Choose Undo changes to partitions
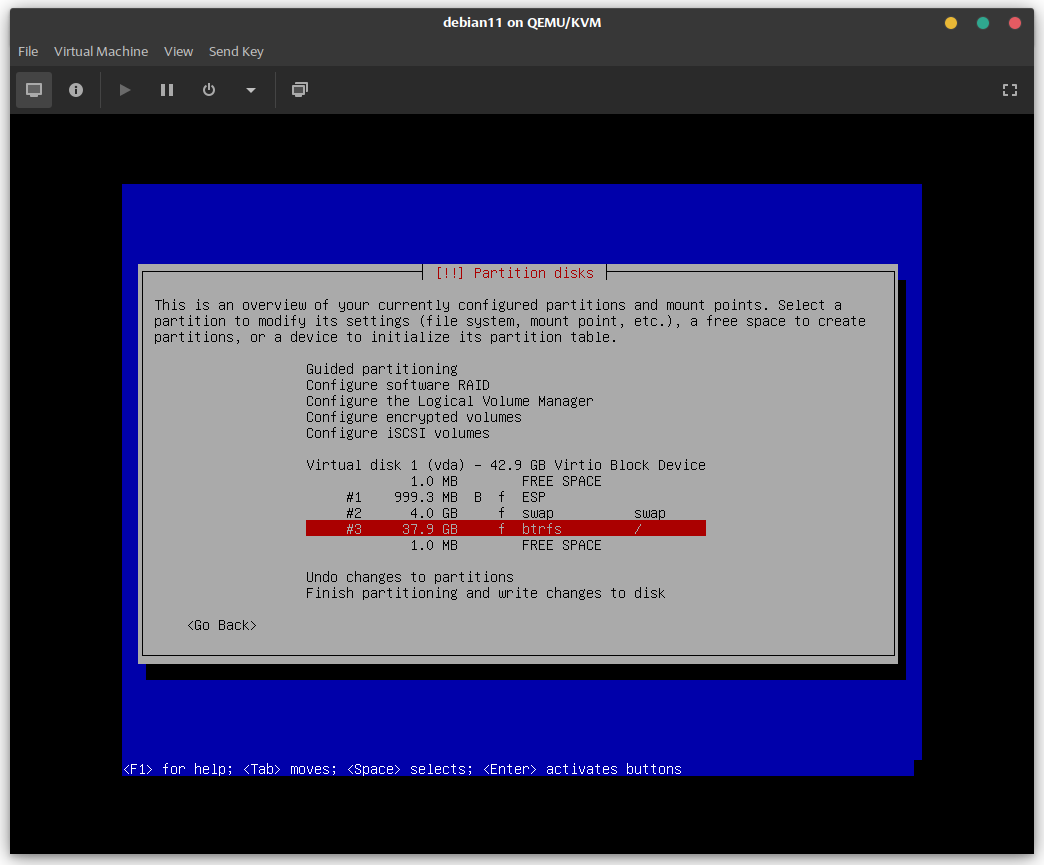 coord(409,577)
